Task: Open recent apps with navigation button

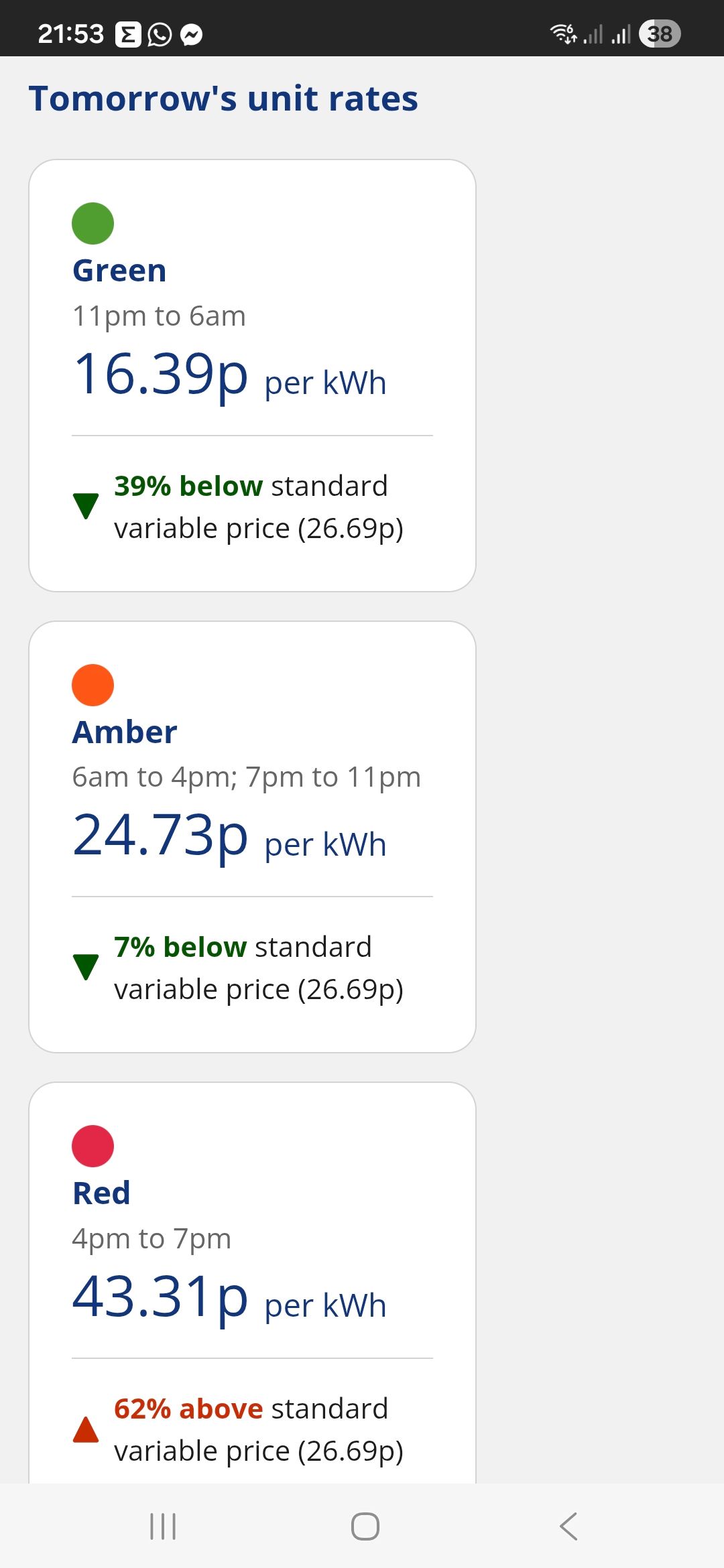Action: [x=163, y=1526]
